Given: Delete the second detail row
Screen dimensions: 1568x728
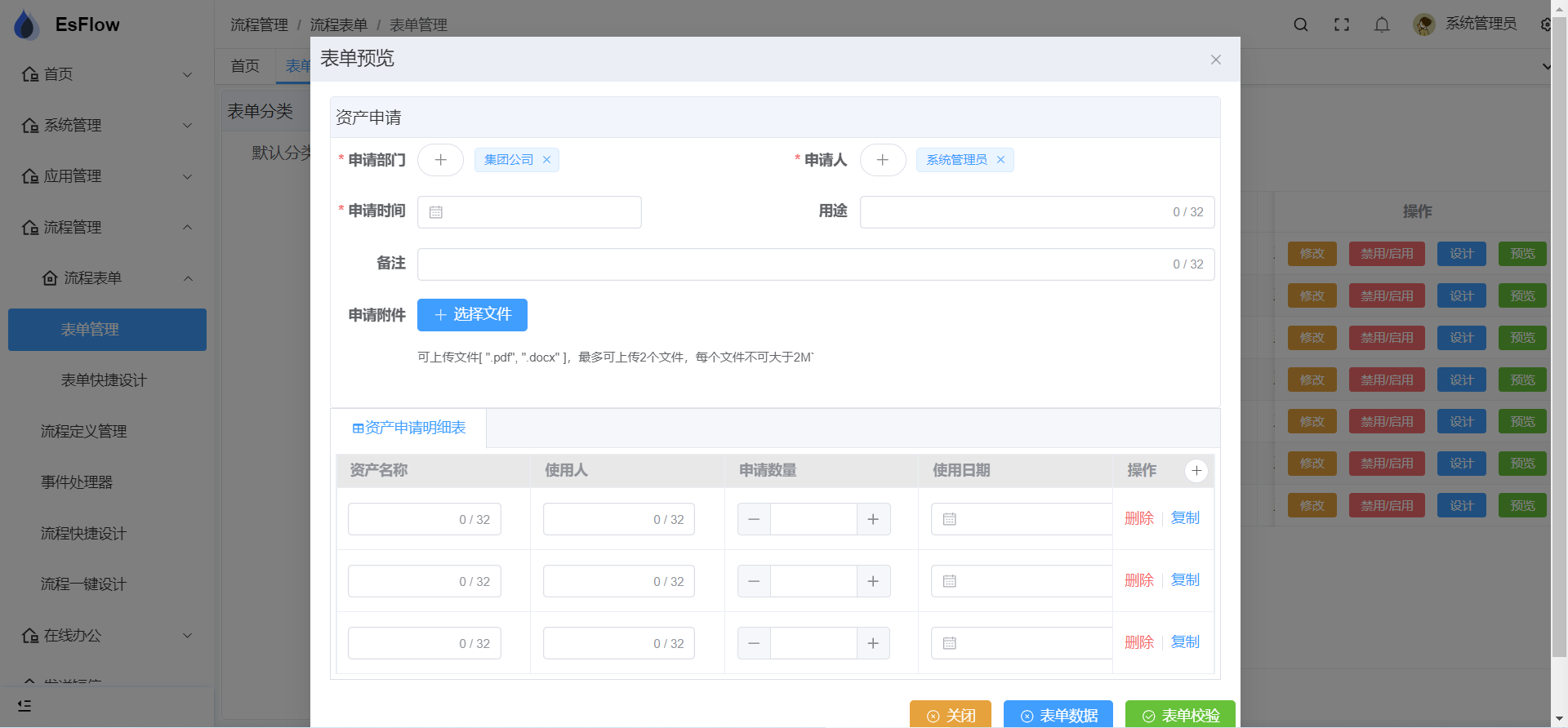Looking at the screenshot, I should point(1139,580).
